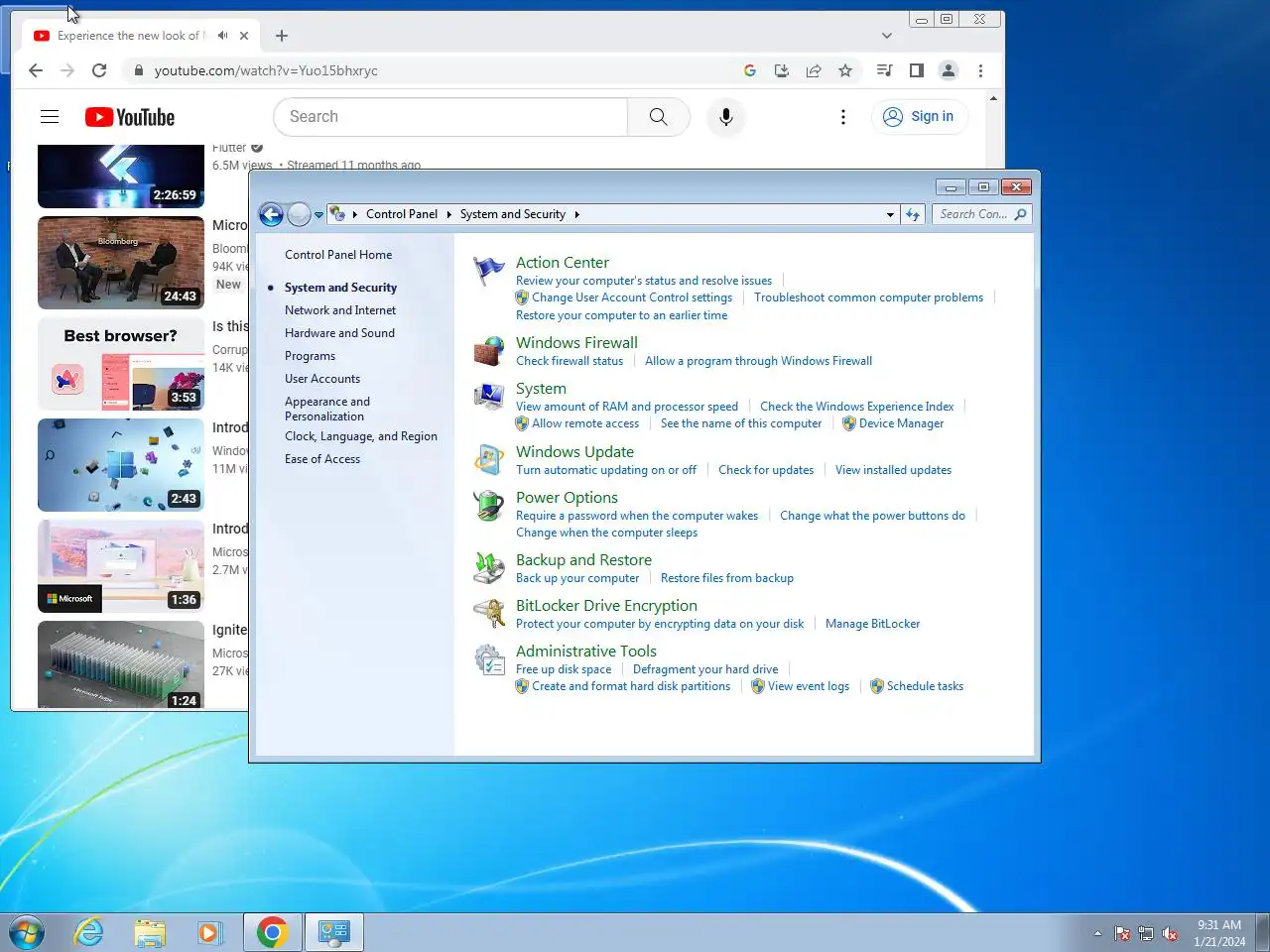Viewport: 1270px width, 952px height.
Task: Click Control Panel taskbar button
Action: pos(334,932)
